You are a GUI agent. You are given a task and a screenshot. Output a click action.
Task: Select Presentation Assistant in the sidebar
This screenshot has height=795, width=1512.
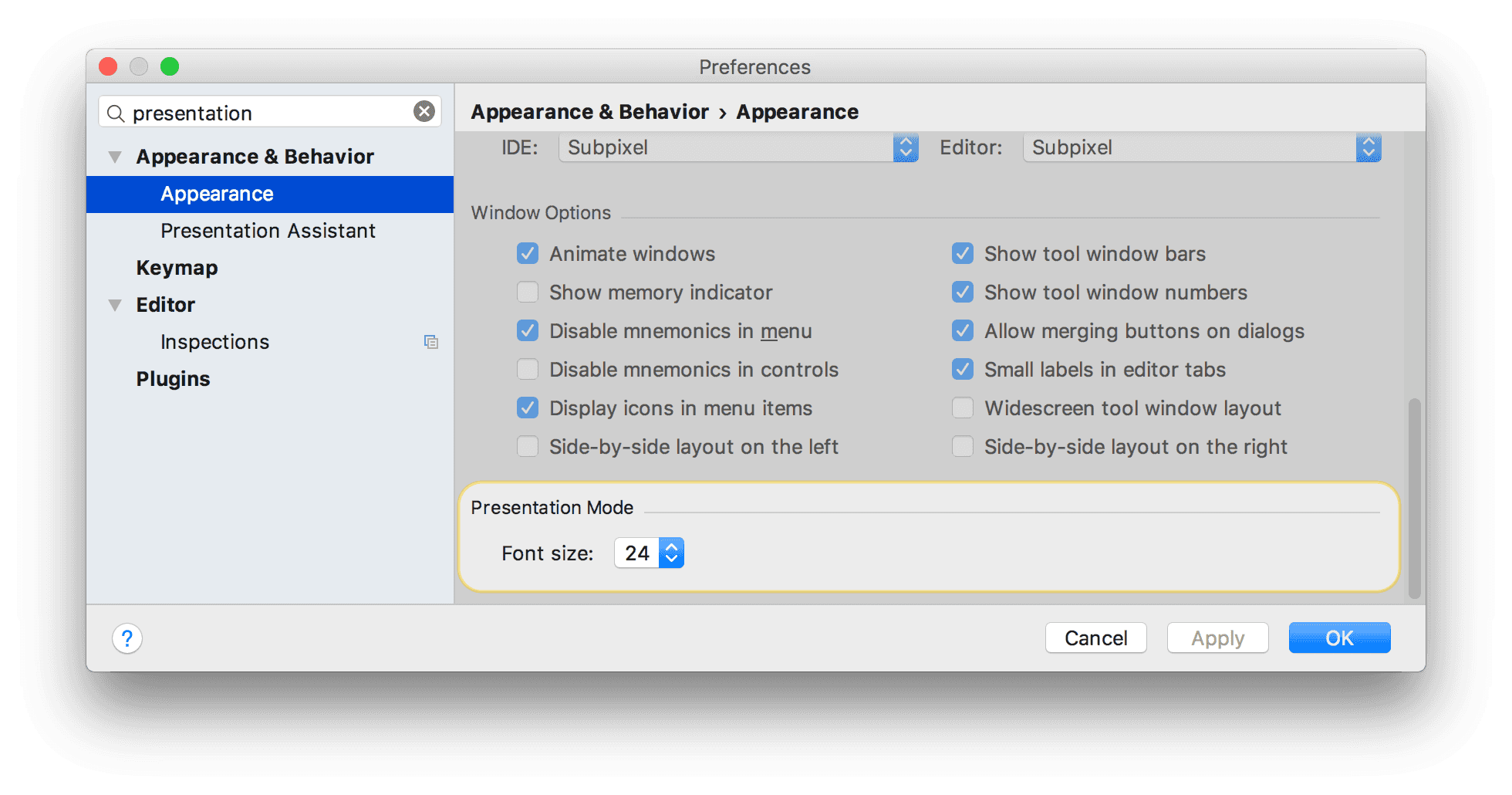point(268,231)
